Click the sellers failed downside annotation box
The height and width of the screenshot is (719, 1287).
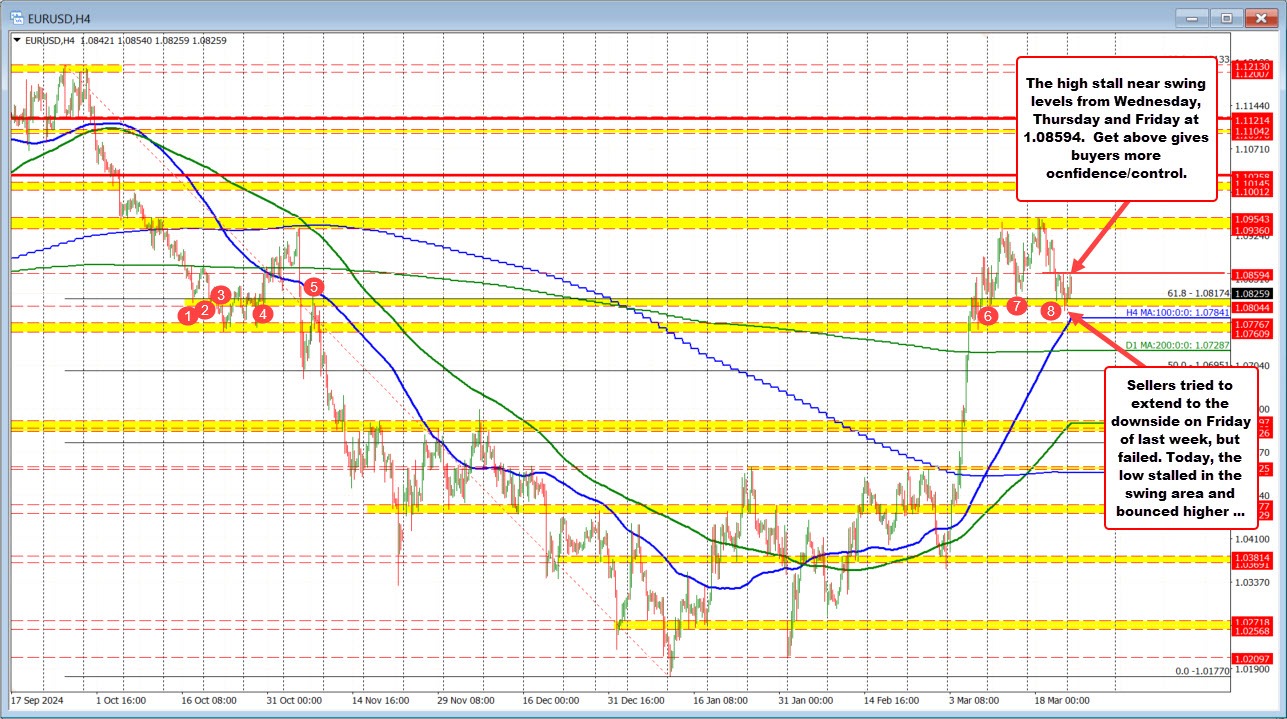[x=1181, y=447]
